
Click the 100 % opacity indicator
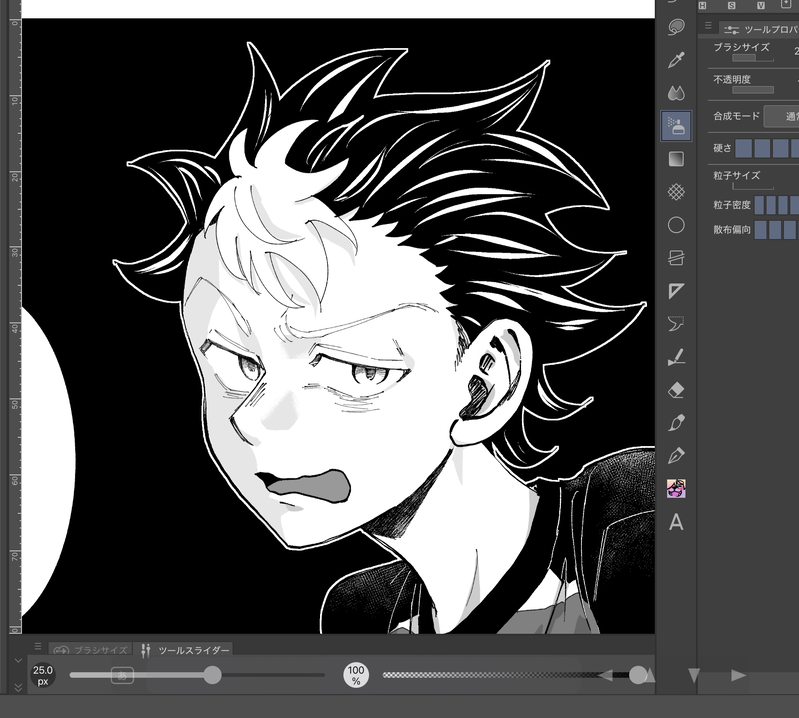coord(356,675)
